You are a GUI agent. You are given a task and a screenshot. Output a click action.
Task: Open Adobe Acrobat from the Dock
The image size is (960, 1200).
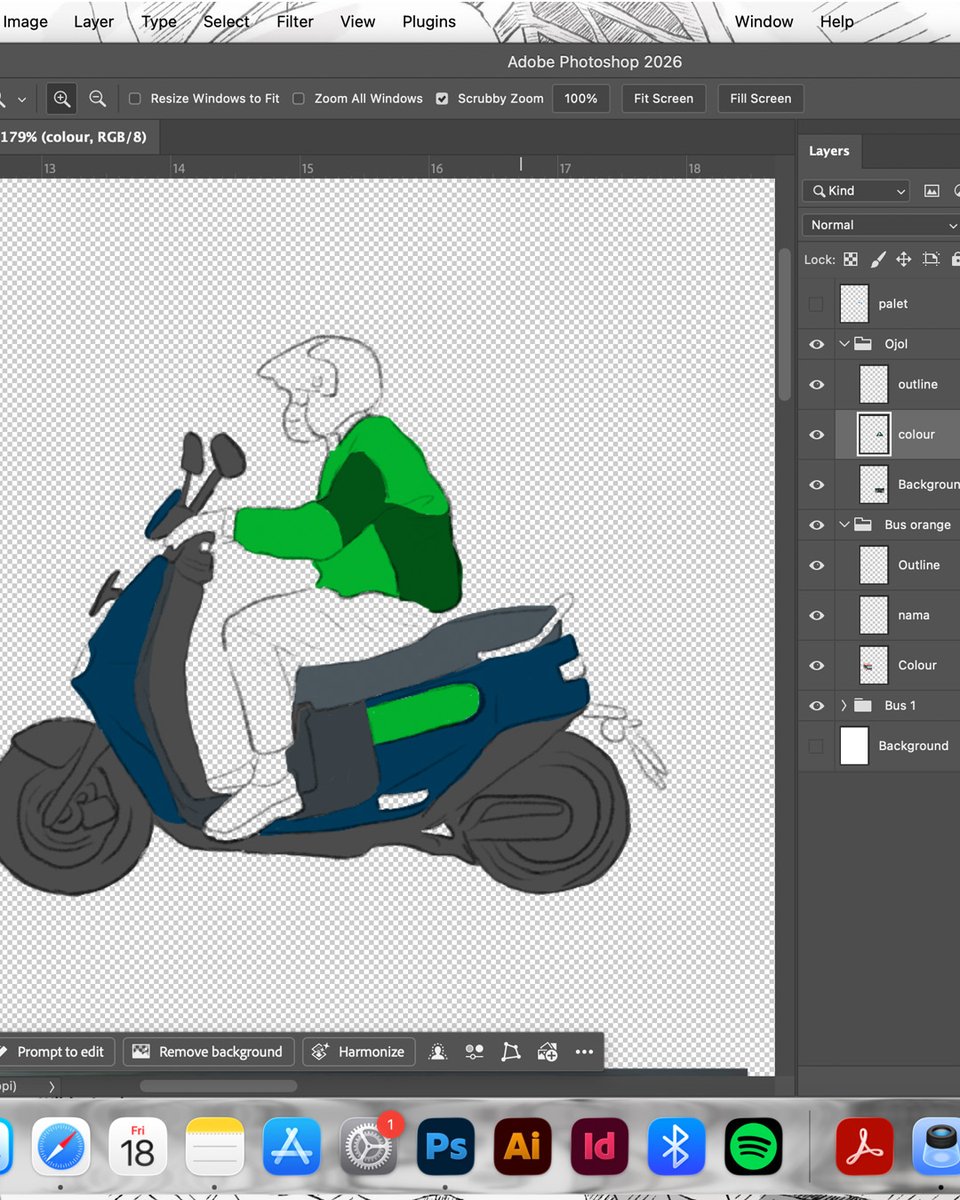click(864, 1146)
